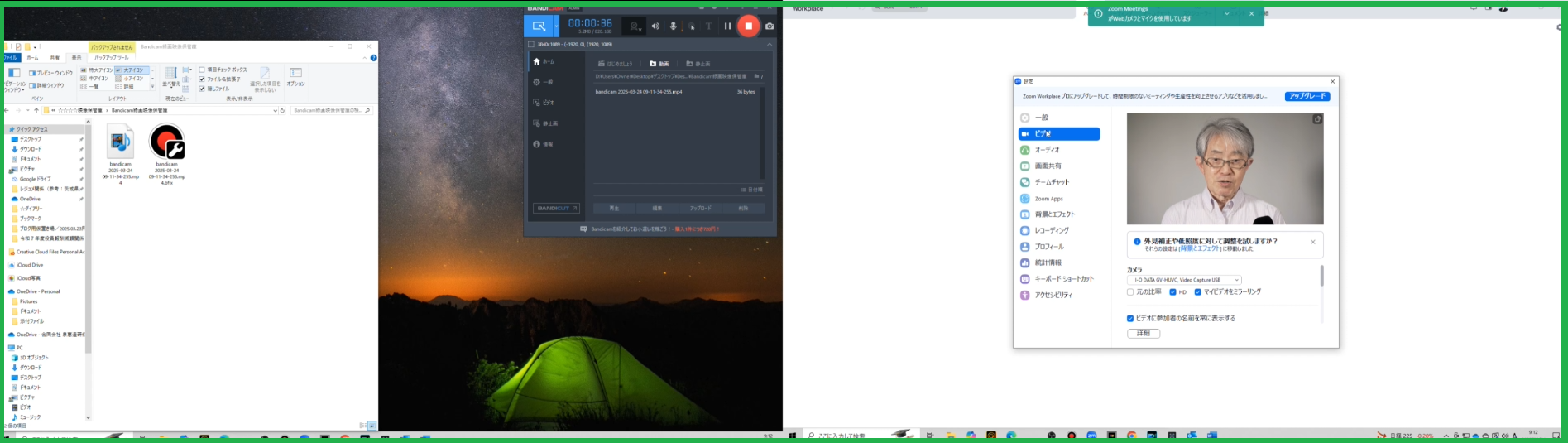Toggle Zoom マイビデオをミラーリング checkbox
The width and height of the screenshot is (1568, 443).
point(1197,292)
